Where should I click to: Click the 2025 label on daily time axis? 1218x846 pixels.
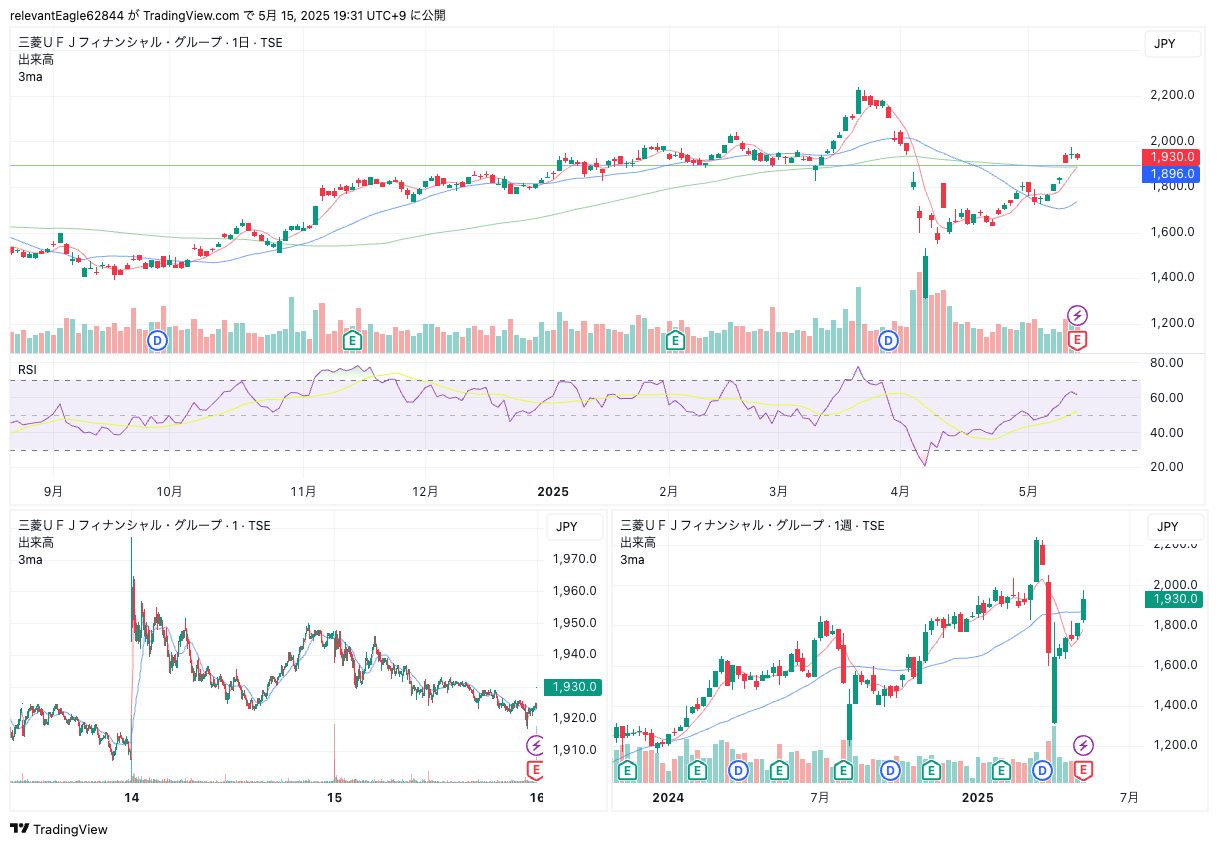552,491
